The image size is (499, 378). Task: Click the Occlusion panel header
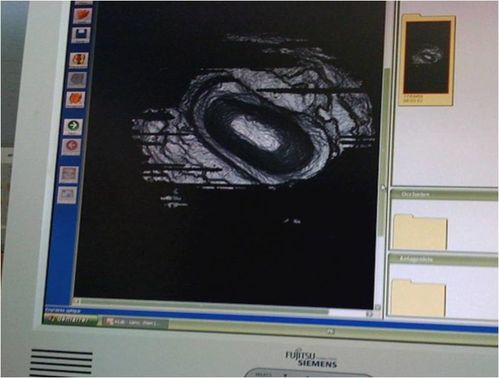pyautogui.click(x=444, y=195)
